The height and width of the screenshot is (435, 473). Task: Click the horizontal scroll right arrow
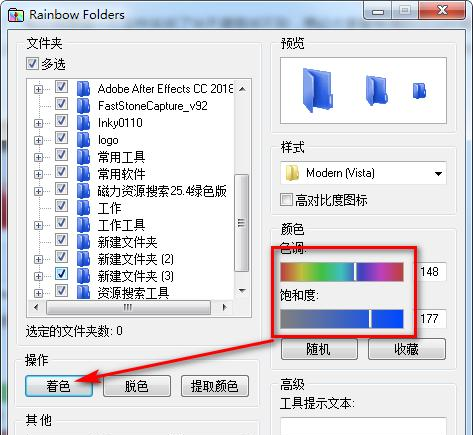point(225,307)
